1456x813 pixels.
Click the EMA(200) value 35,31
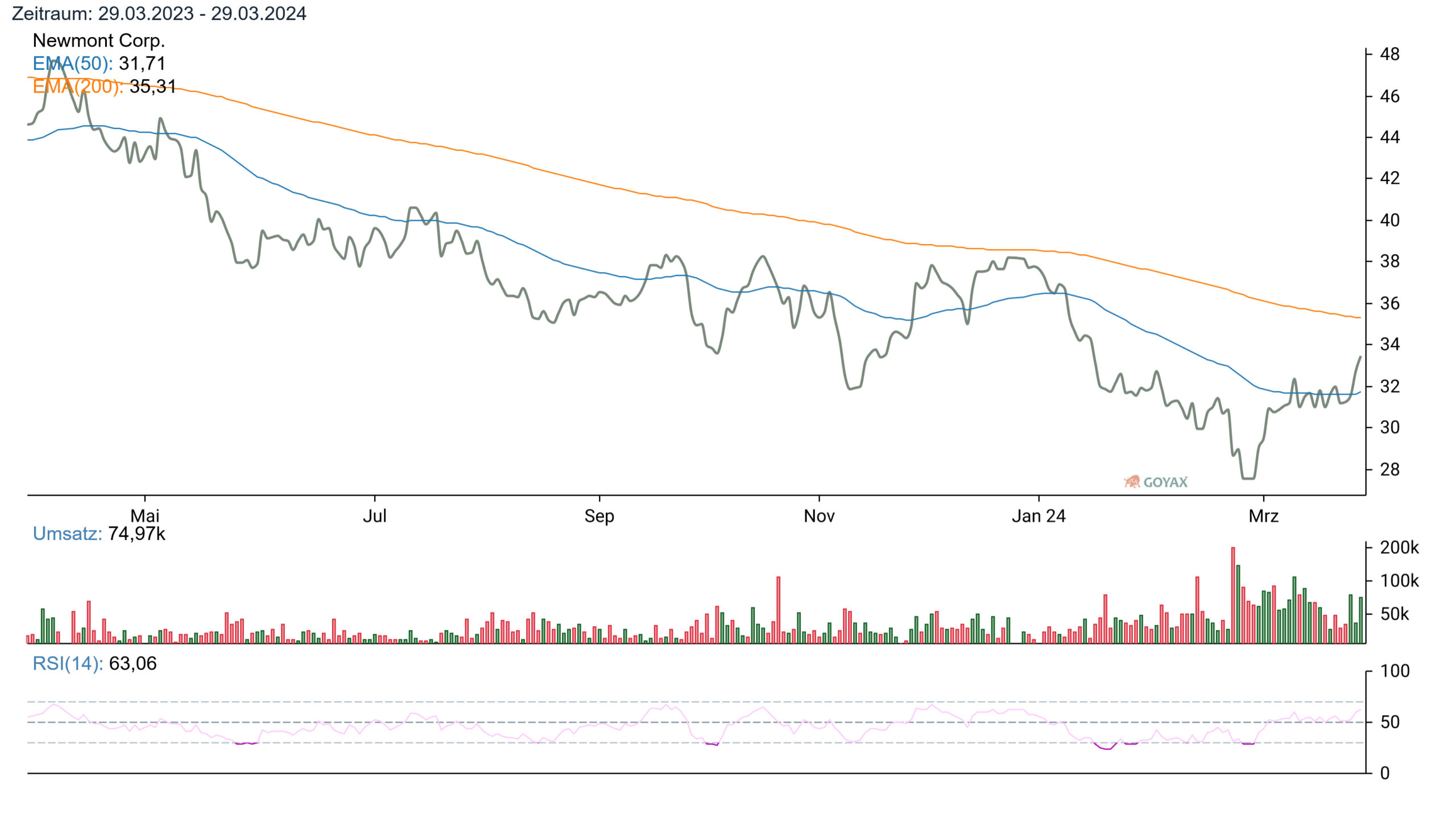tap(152, 86)
